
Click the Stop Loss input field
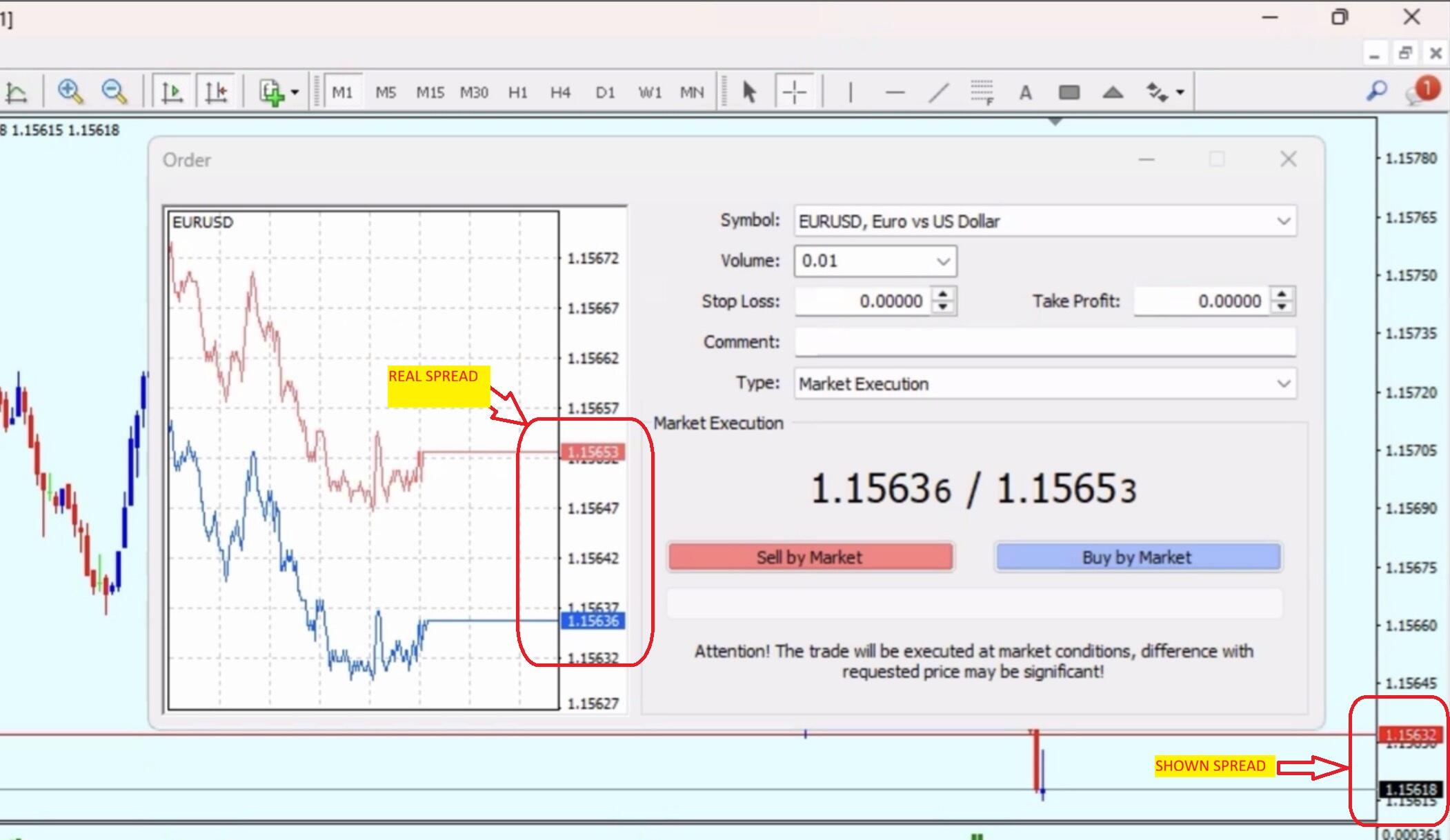click(862, 301)
